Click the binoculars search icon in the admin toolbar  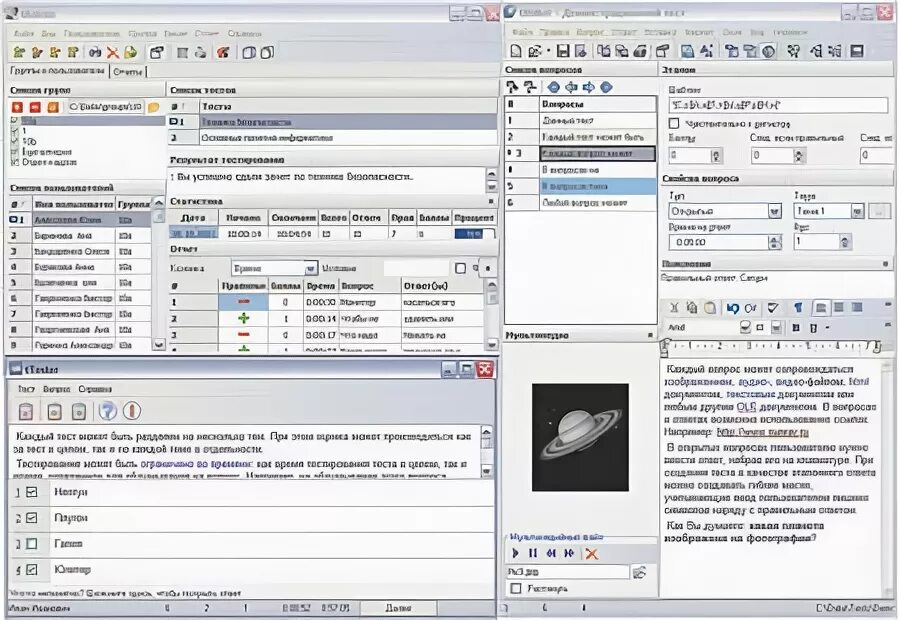point(95,53)
